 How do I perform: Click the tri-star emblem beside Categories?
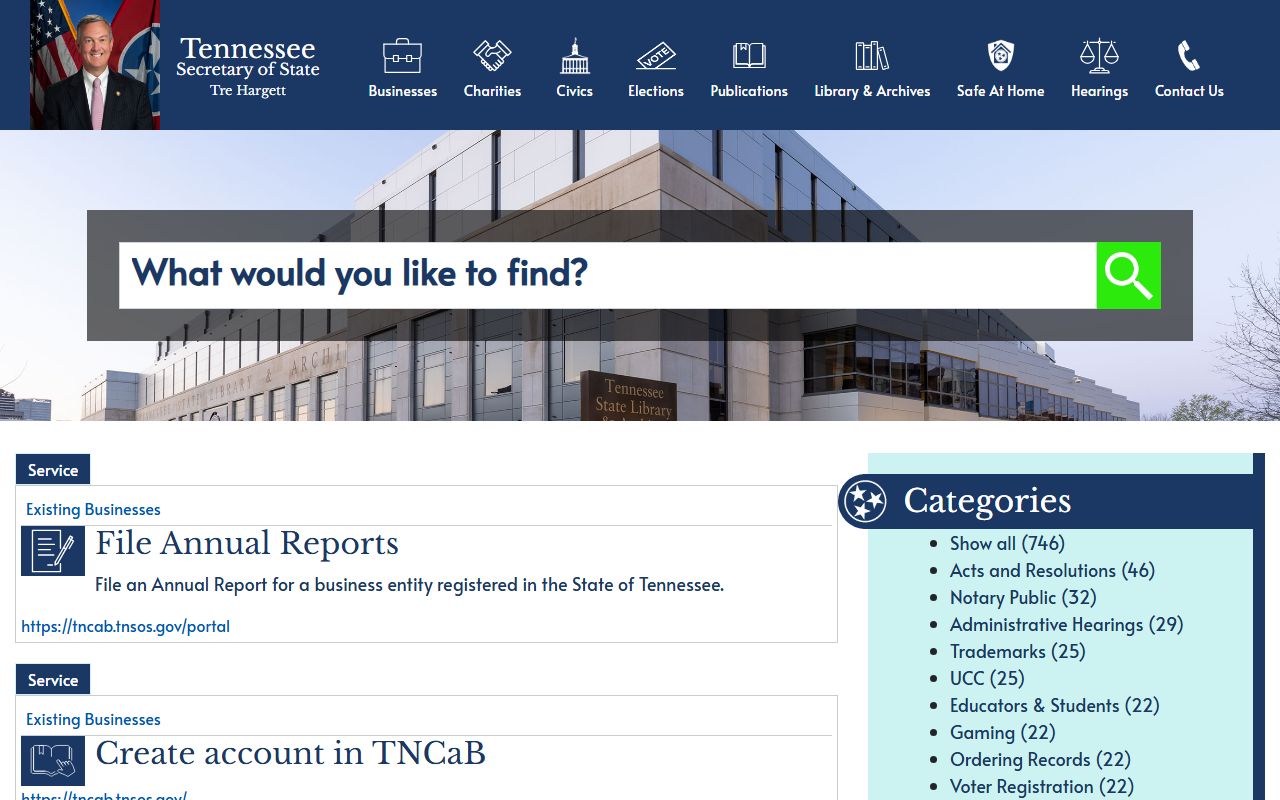coord(865,501)
